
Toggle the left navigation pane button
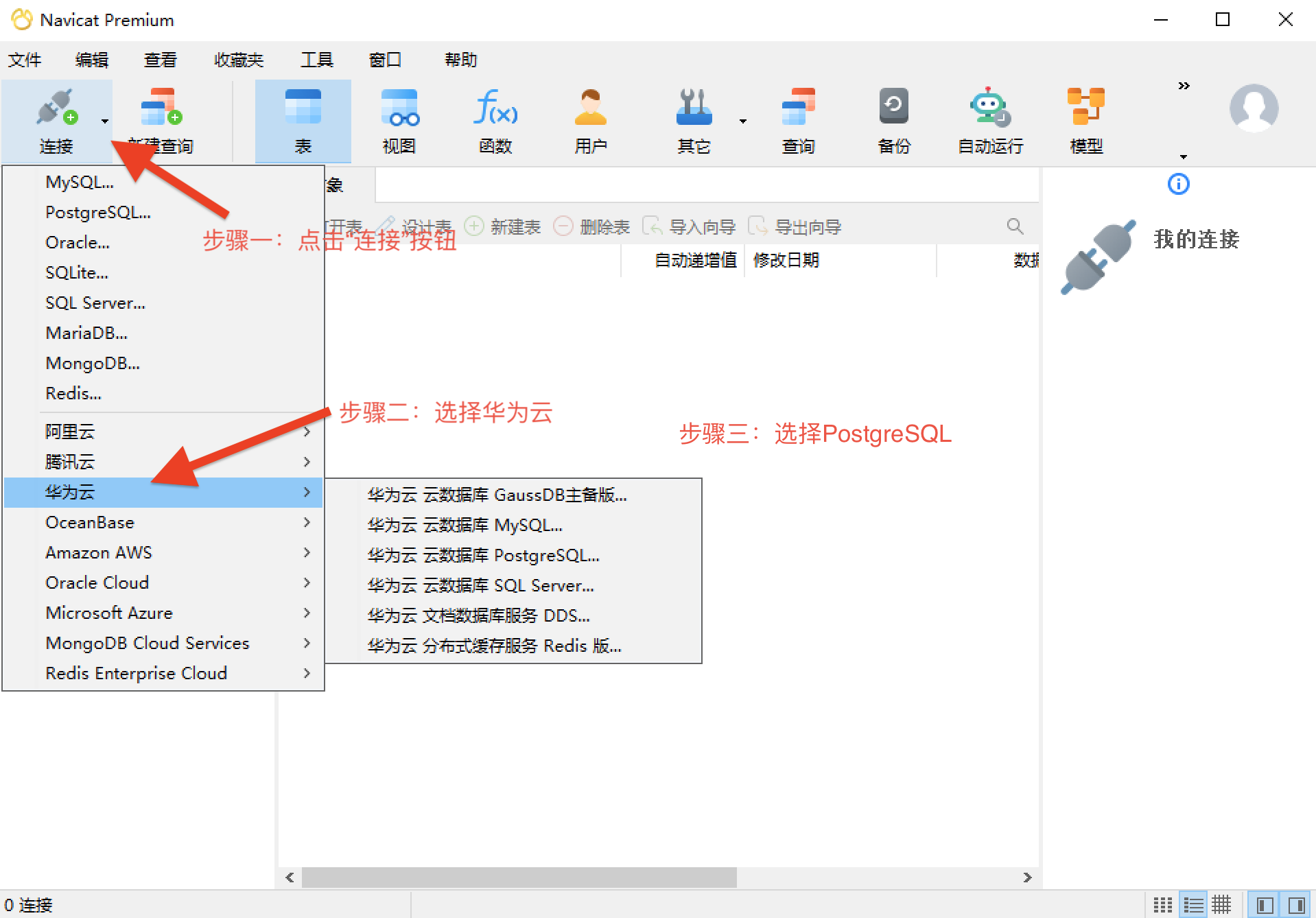pos(1265,905)
